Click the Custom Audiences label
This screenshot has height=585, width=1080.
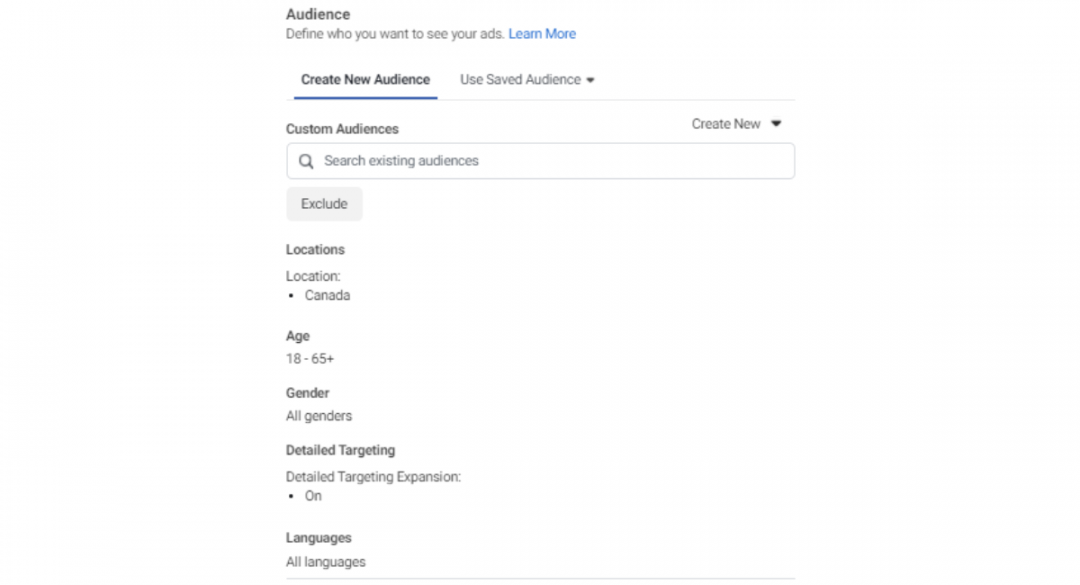click(342, 129)
